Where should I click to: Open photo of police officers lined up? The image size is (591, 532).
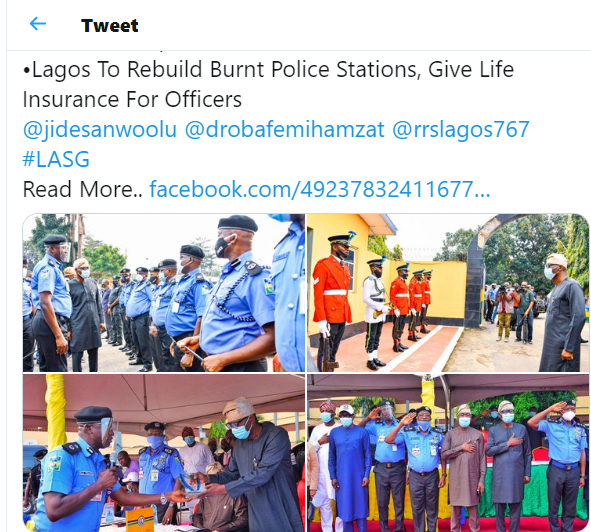pyautogui.click(x=164, y=293)
